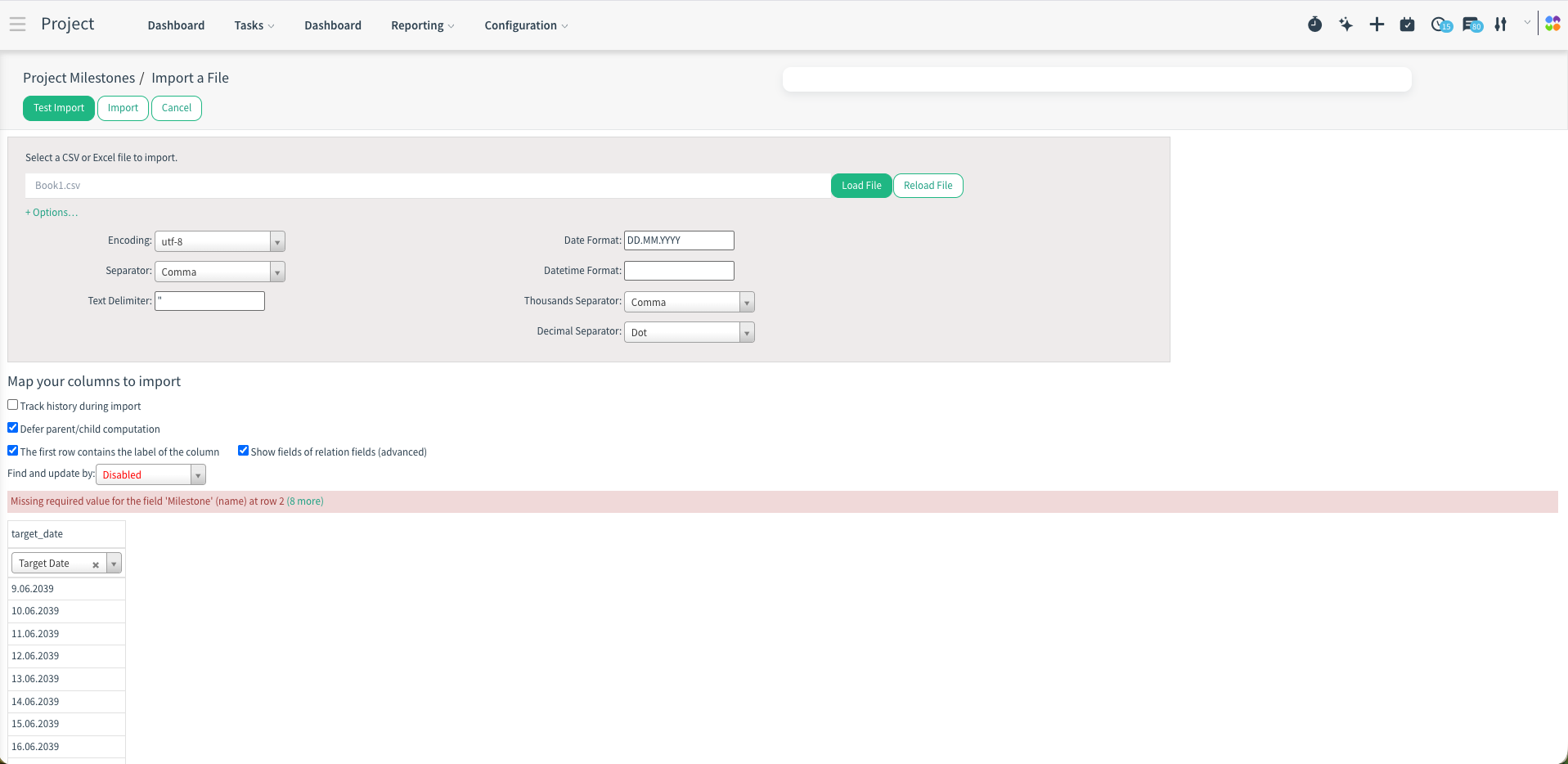Click the sparkles AI icon
The width and height of the screenshot is (1568, 764).
click(x=1346, y=25)
